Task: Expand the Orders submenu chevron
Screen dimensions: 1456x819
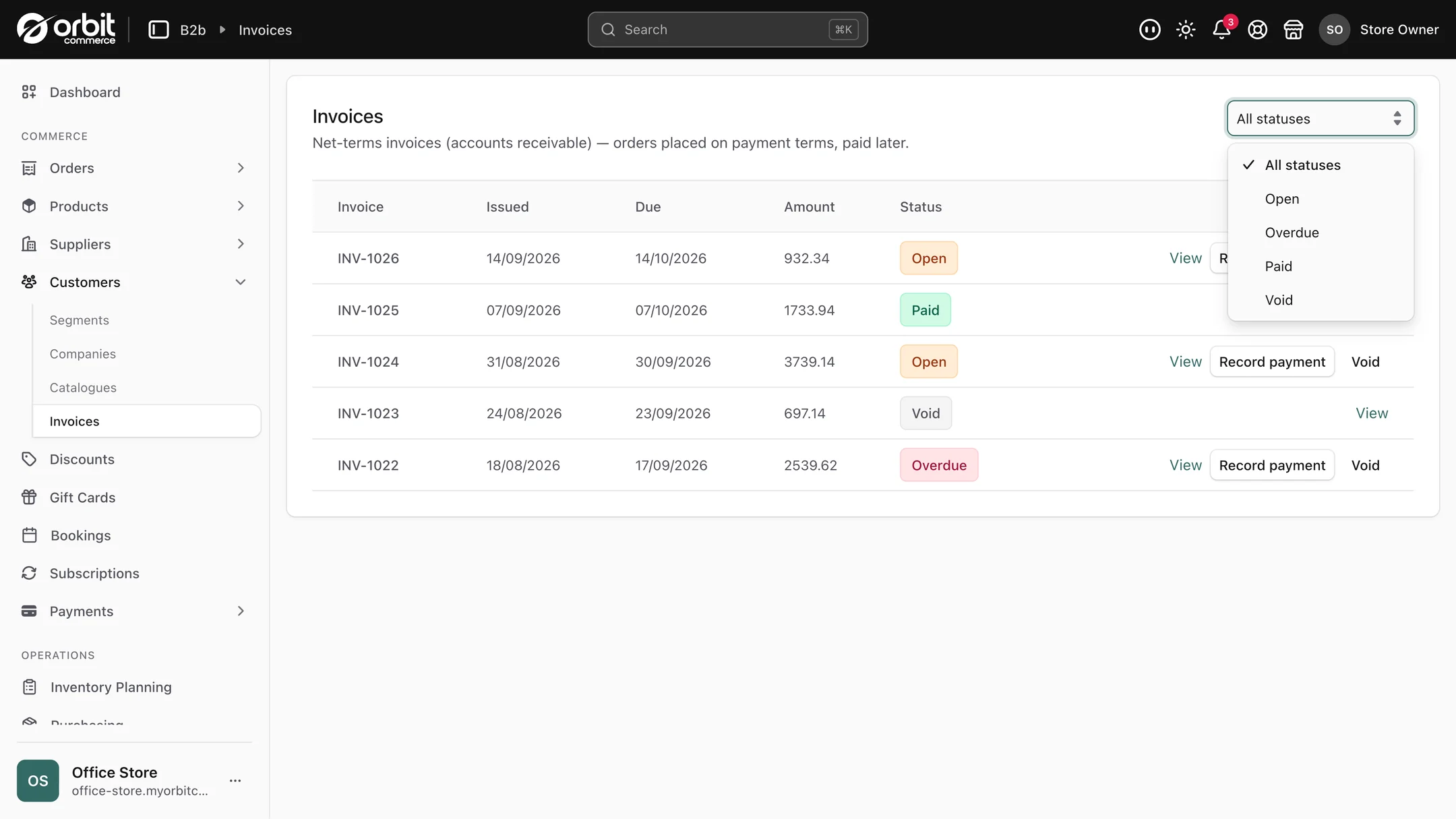Action: point(241,168)
